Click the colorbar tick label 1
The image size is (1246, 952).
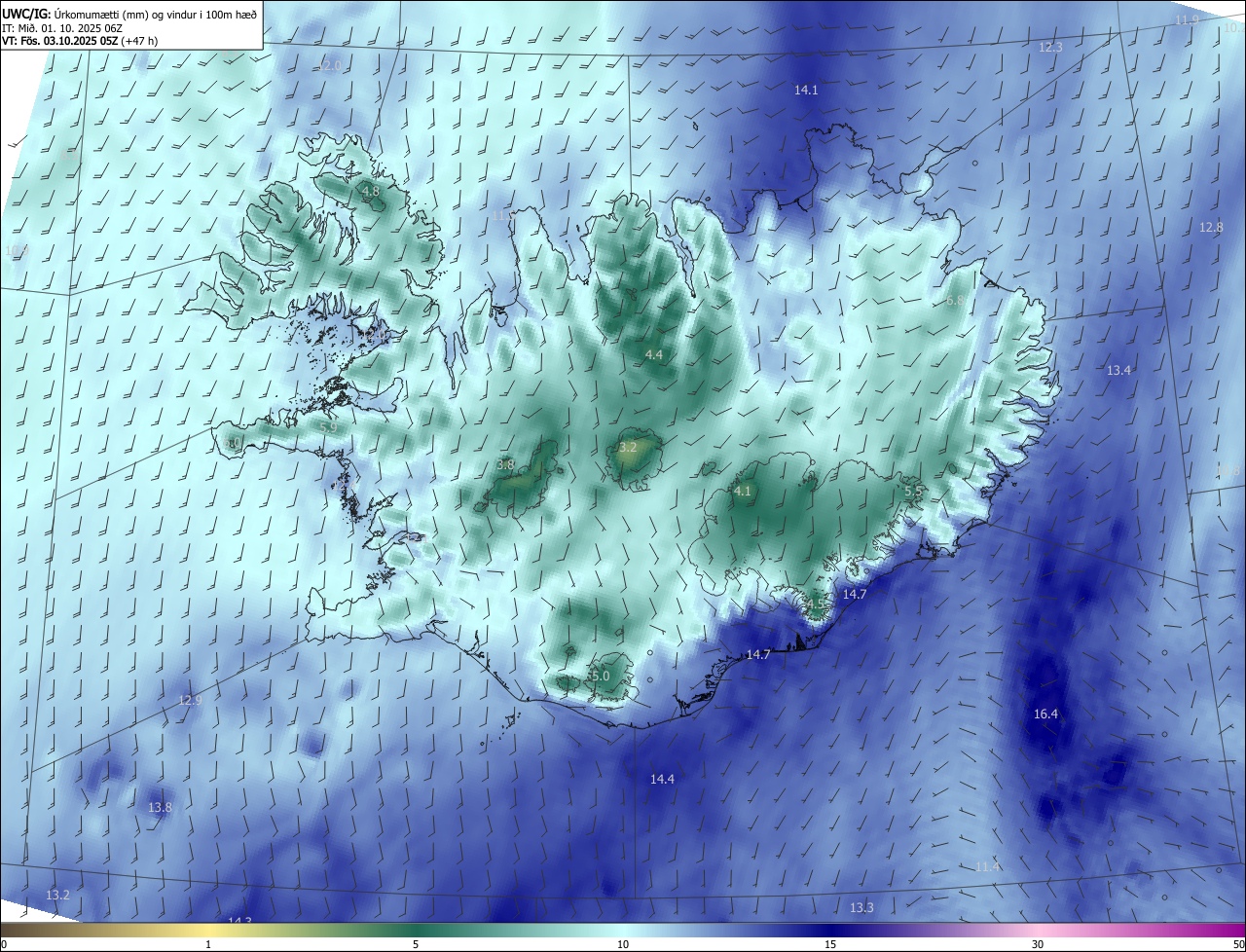tap(208, 944)
